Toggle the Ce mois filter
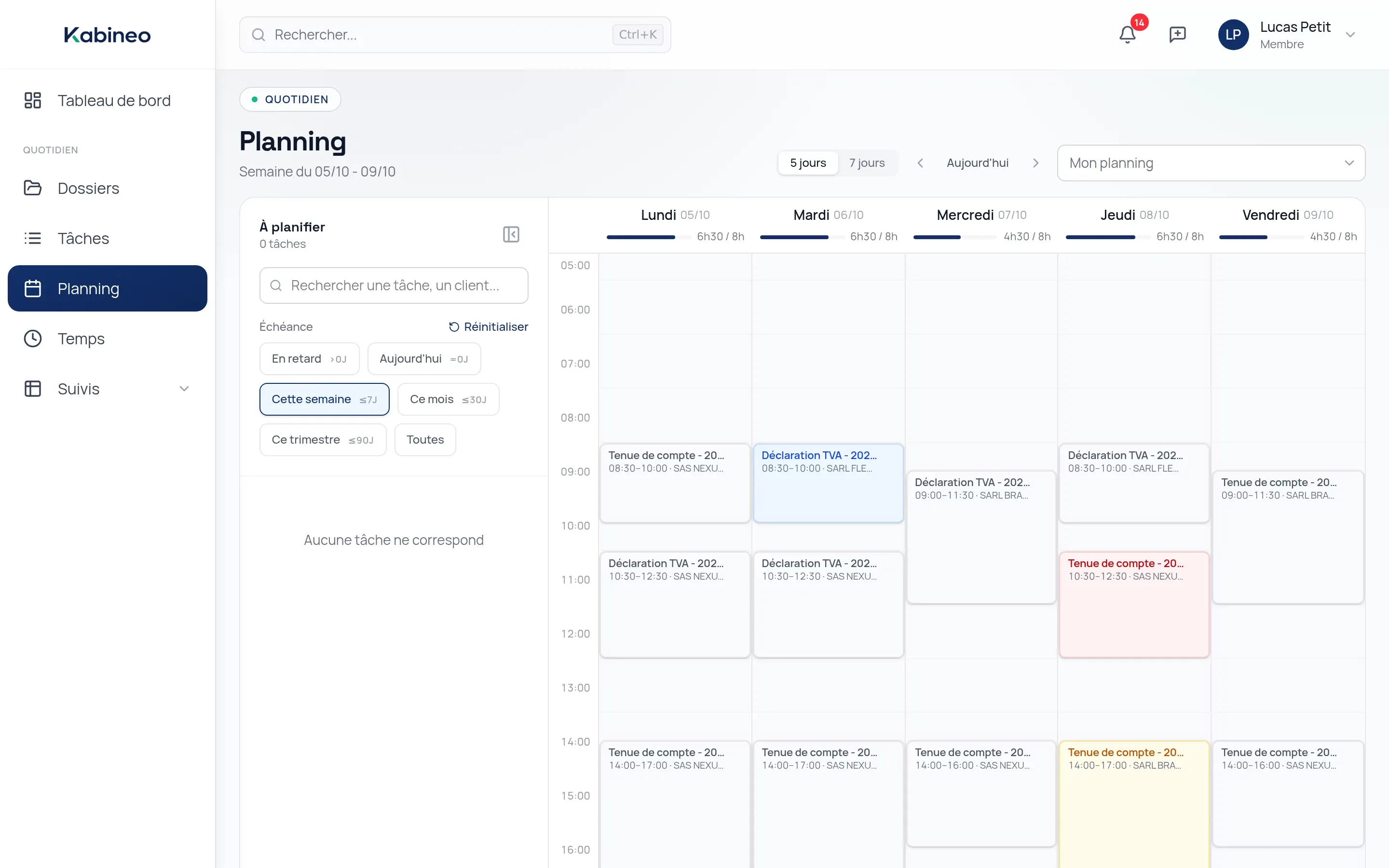Image resolution: width=1389 pixels, height=868 pixels. [x=448, y=399]
